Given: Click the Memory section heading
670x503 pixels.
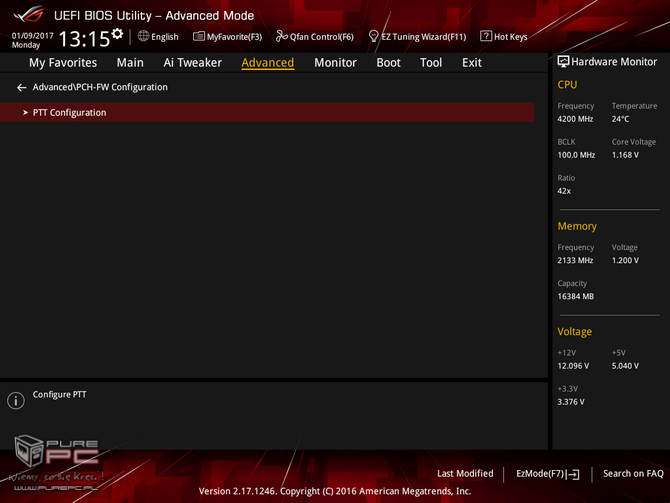Looking at the screenshot, I should 577,226.
